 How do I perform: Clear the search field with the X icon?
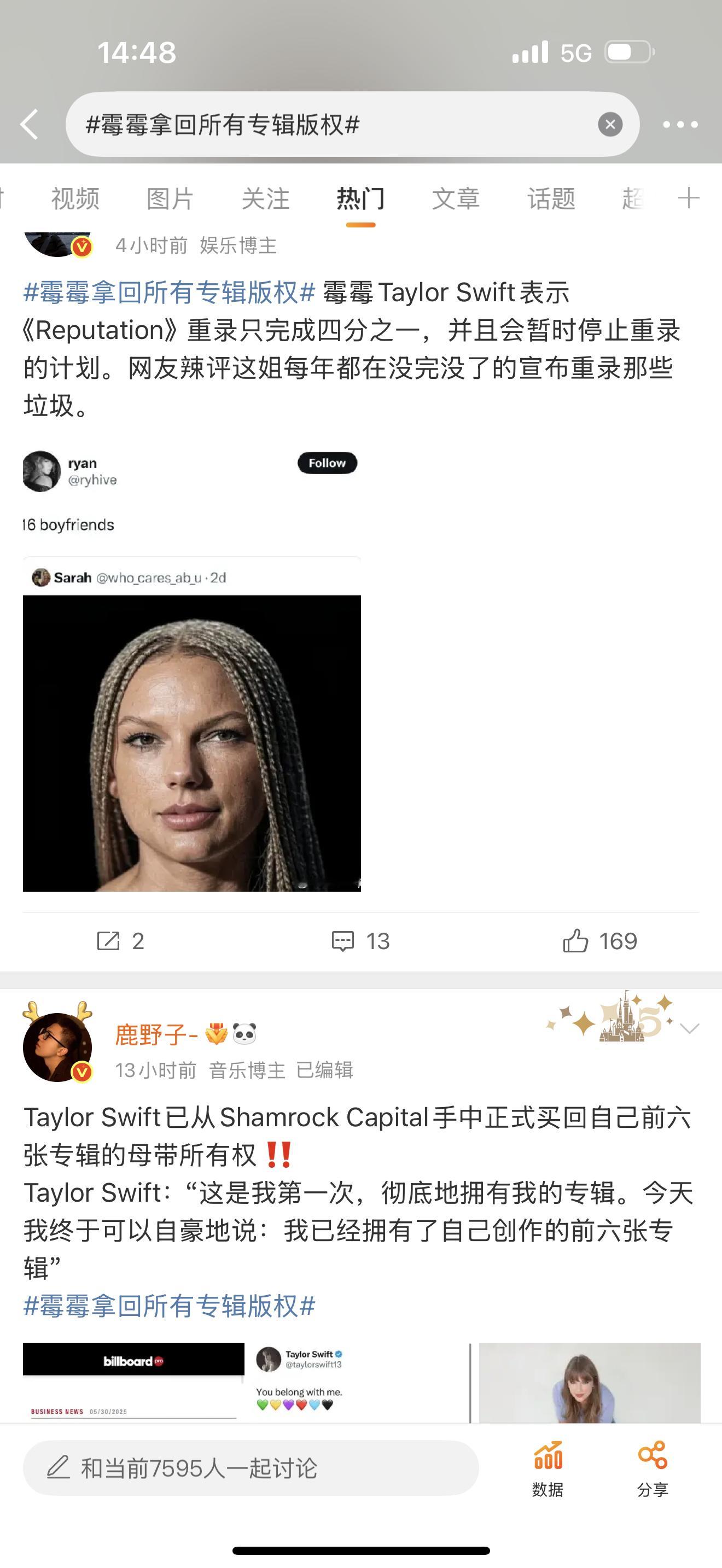coord(610,124)
